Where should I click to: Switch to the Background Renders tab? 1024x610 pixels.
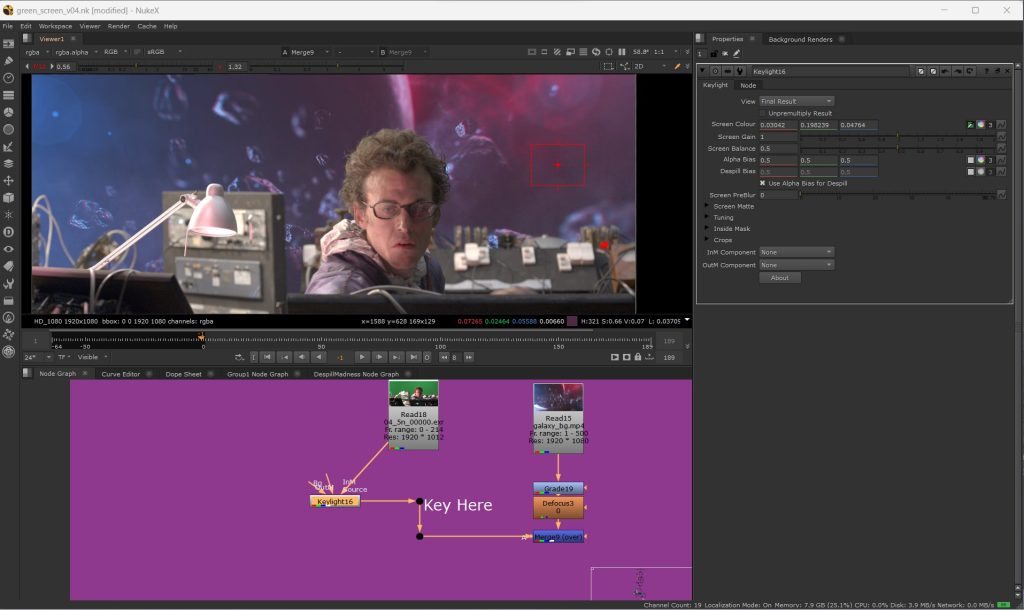(x=800, y=39)
